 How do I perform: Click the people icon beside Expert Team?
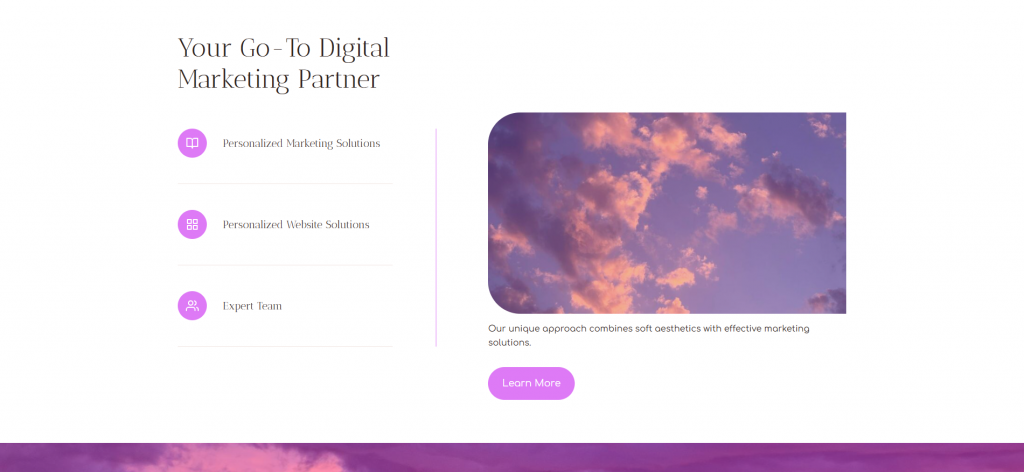(192, 306)
